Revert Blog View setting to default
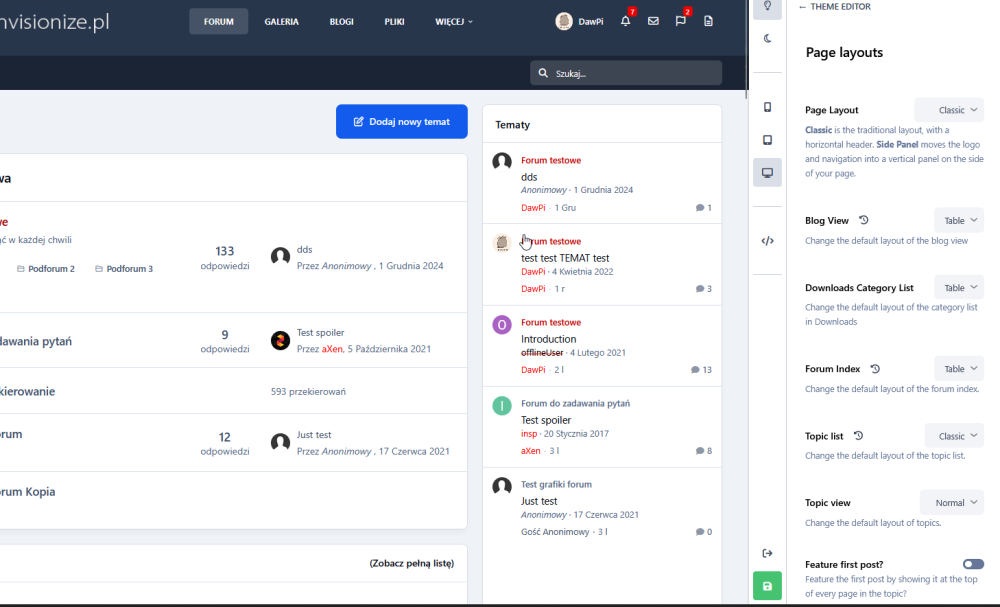This screenshot has height=607, width=1000. click(864, 220)
